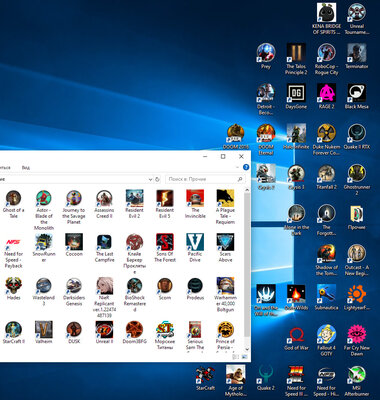This screenshot has width=380, height=400.
Task: Select the Detroit - Become Human shortcut
Action: [x=266, y=99]
